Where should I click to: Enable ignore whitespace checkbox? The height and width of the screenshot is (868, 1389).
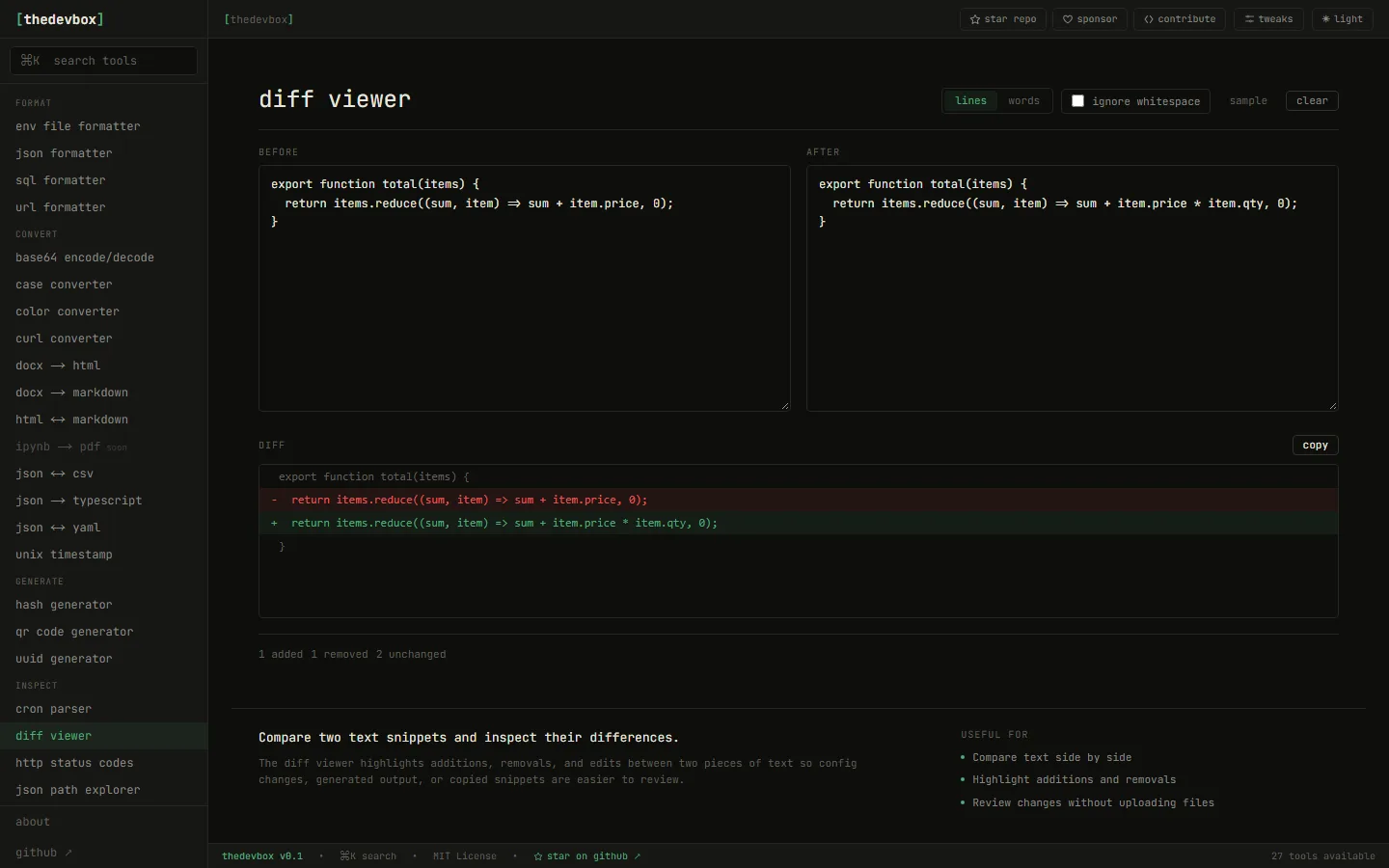(x=1077, y=101)
